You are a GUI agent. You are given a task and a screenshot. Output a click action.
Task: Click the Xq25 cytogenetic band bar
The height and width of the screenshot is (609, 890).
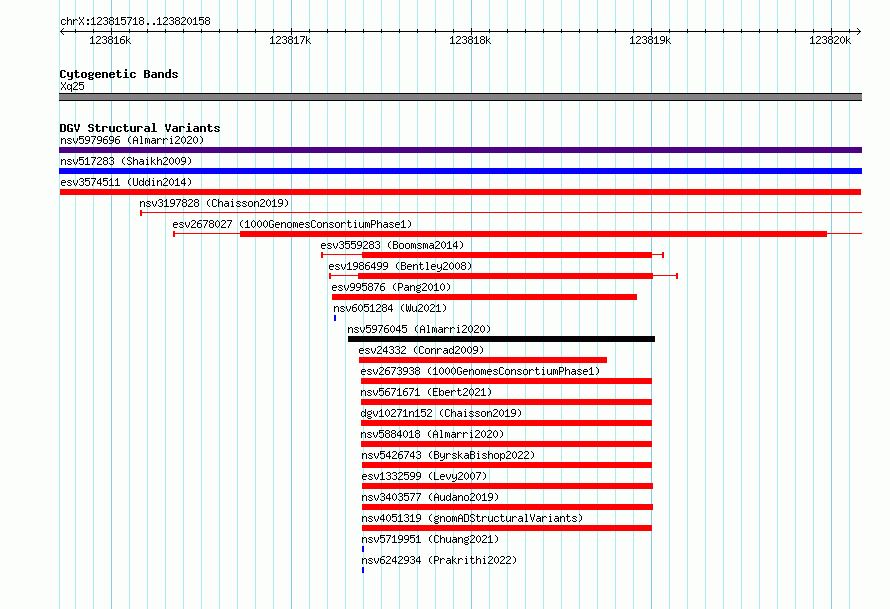point(460,97)
